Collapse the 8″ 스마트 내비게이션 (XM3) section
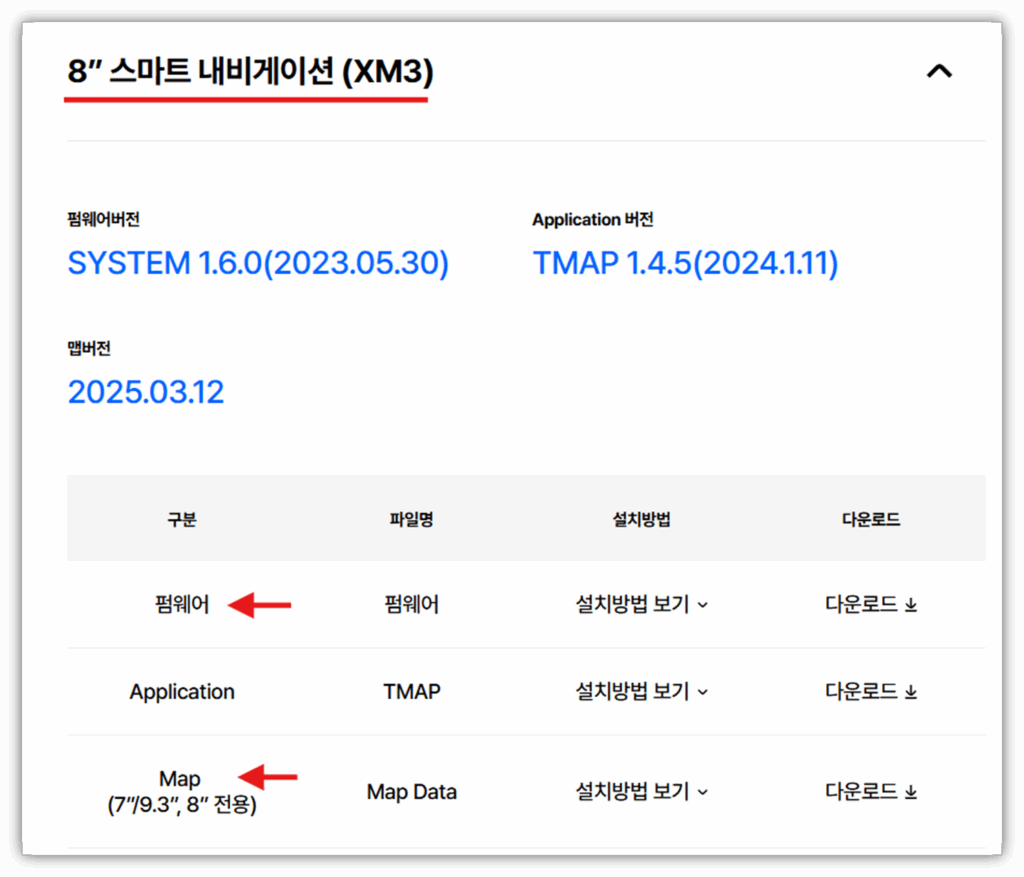 click(x=939, y=71)
